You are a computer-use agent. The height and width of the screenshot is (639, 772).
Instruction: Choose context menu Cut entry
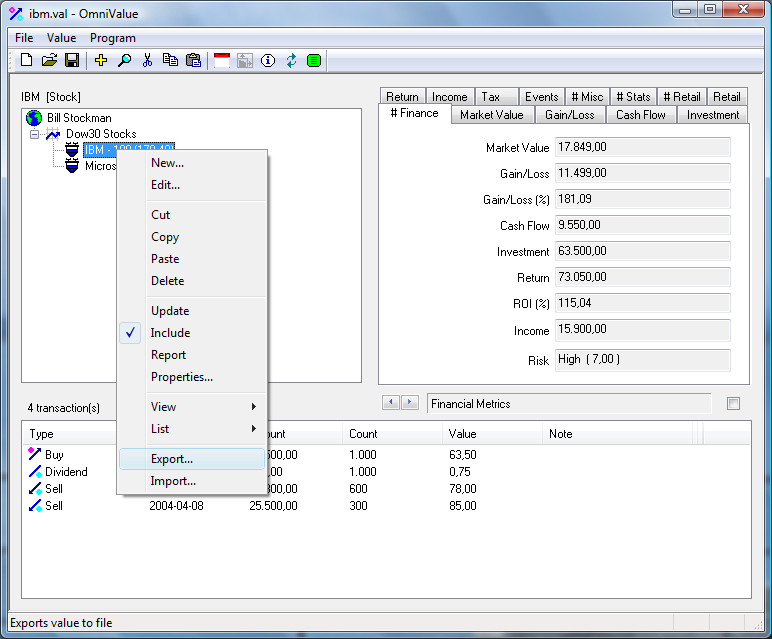192,215
